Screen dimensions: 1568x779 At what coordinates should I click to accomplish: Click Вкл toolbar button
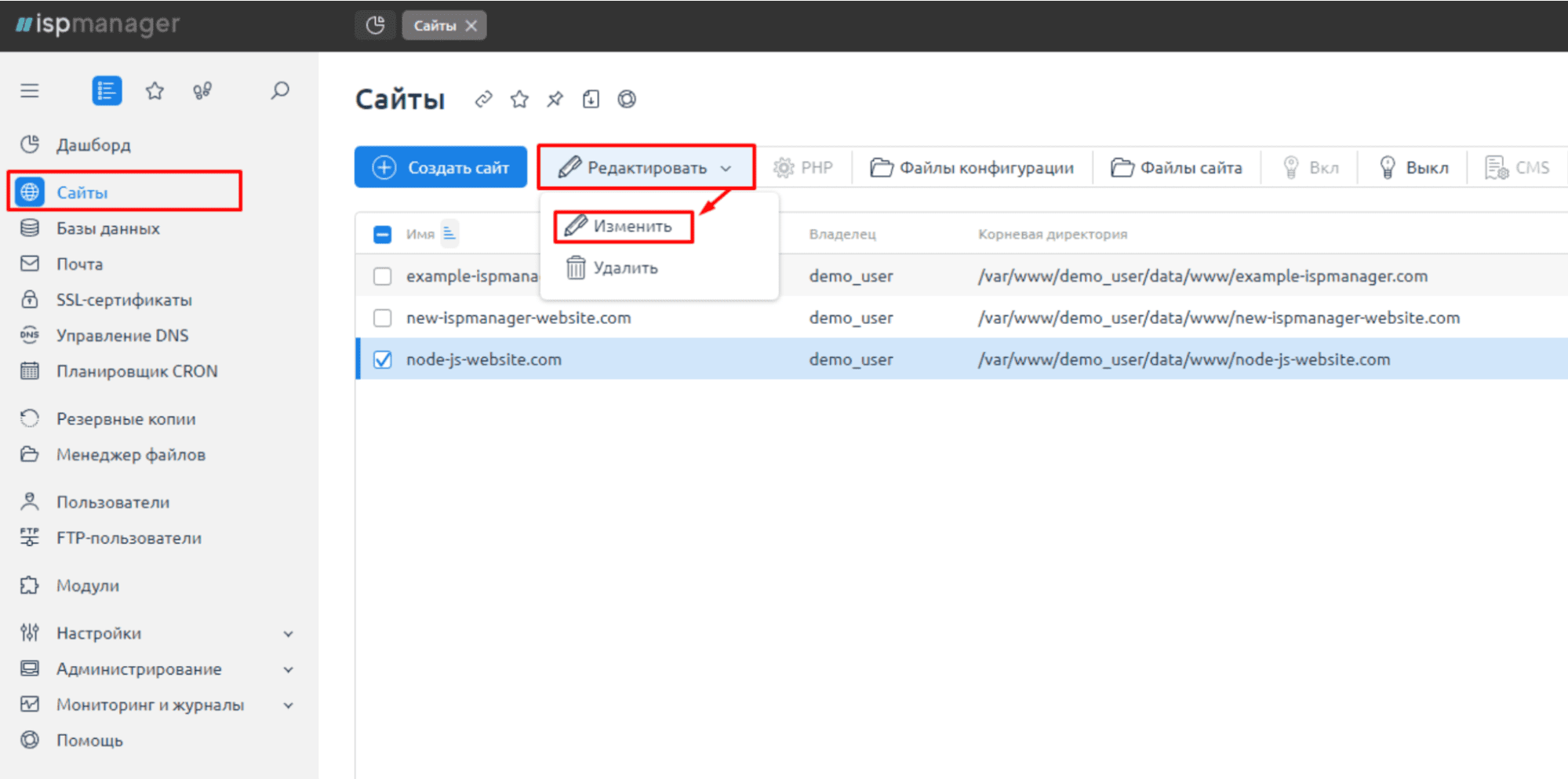pyautogui.click(x=1311, y=167)
